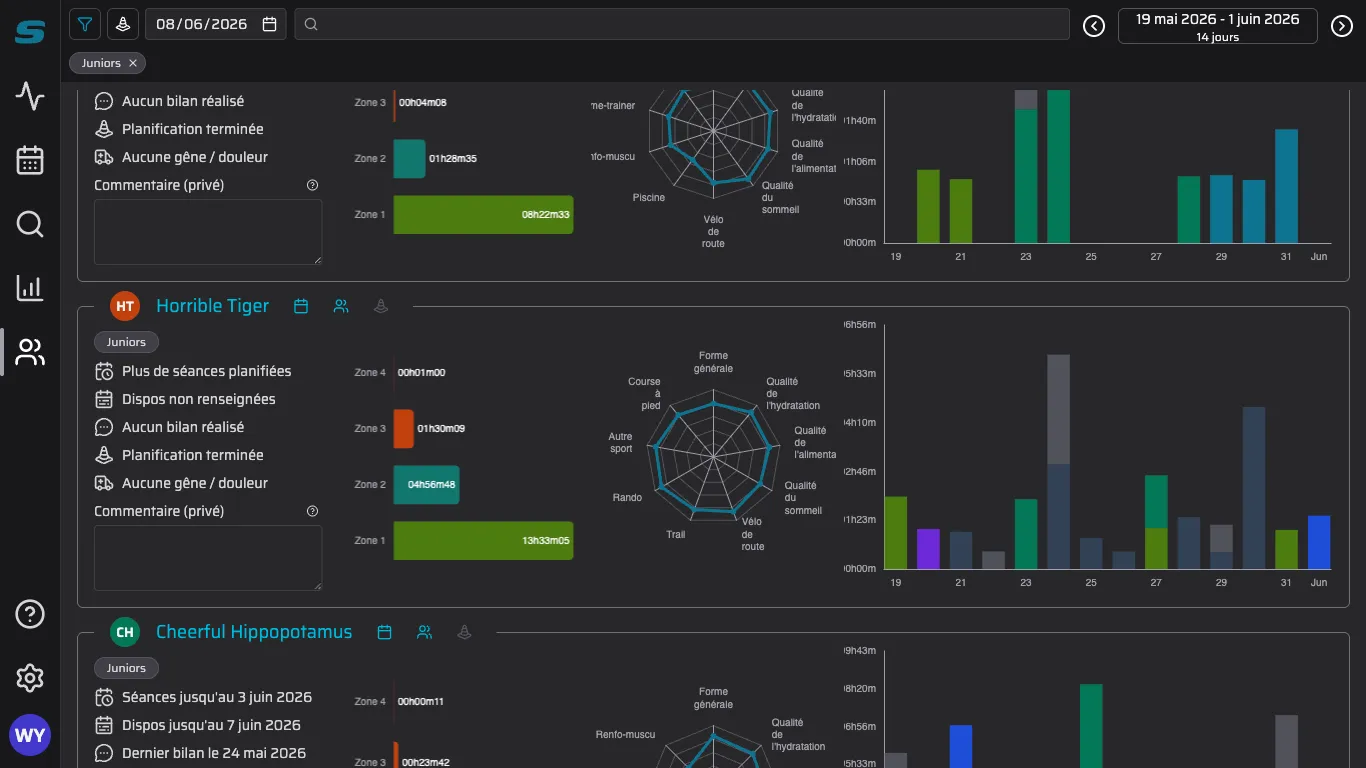
Task: Open the help question mark icon
Action: [30, 614]
